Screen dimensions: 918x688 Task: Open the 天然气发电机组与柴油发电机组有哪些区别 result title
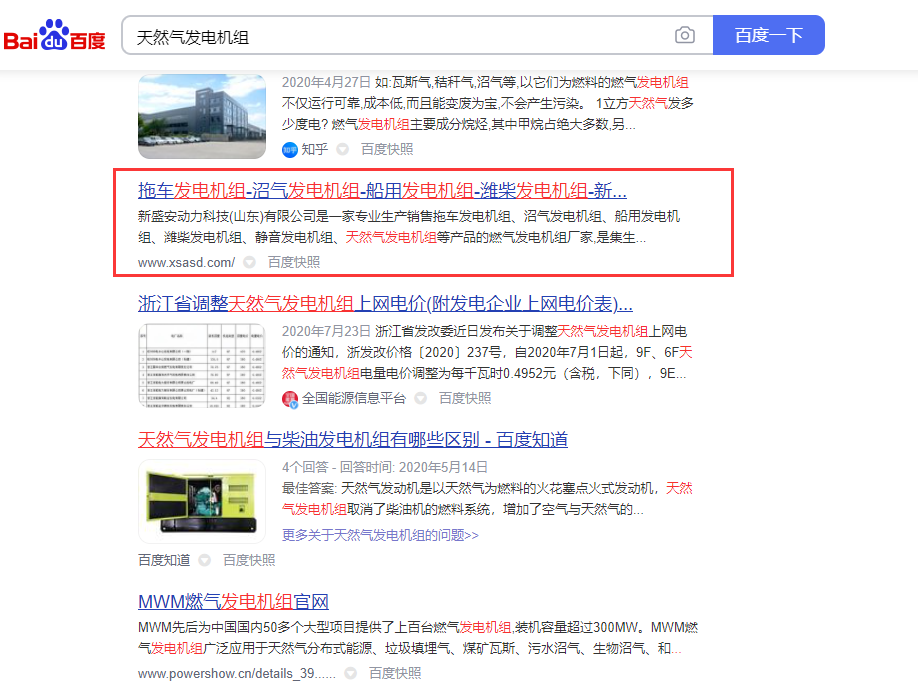tap(353, 439)
